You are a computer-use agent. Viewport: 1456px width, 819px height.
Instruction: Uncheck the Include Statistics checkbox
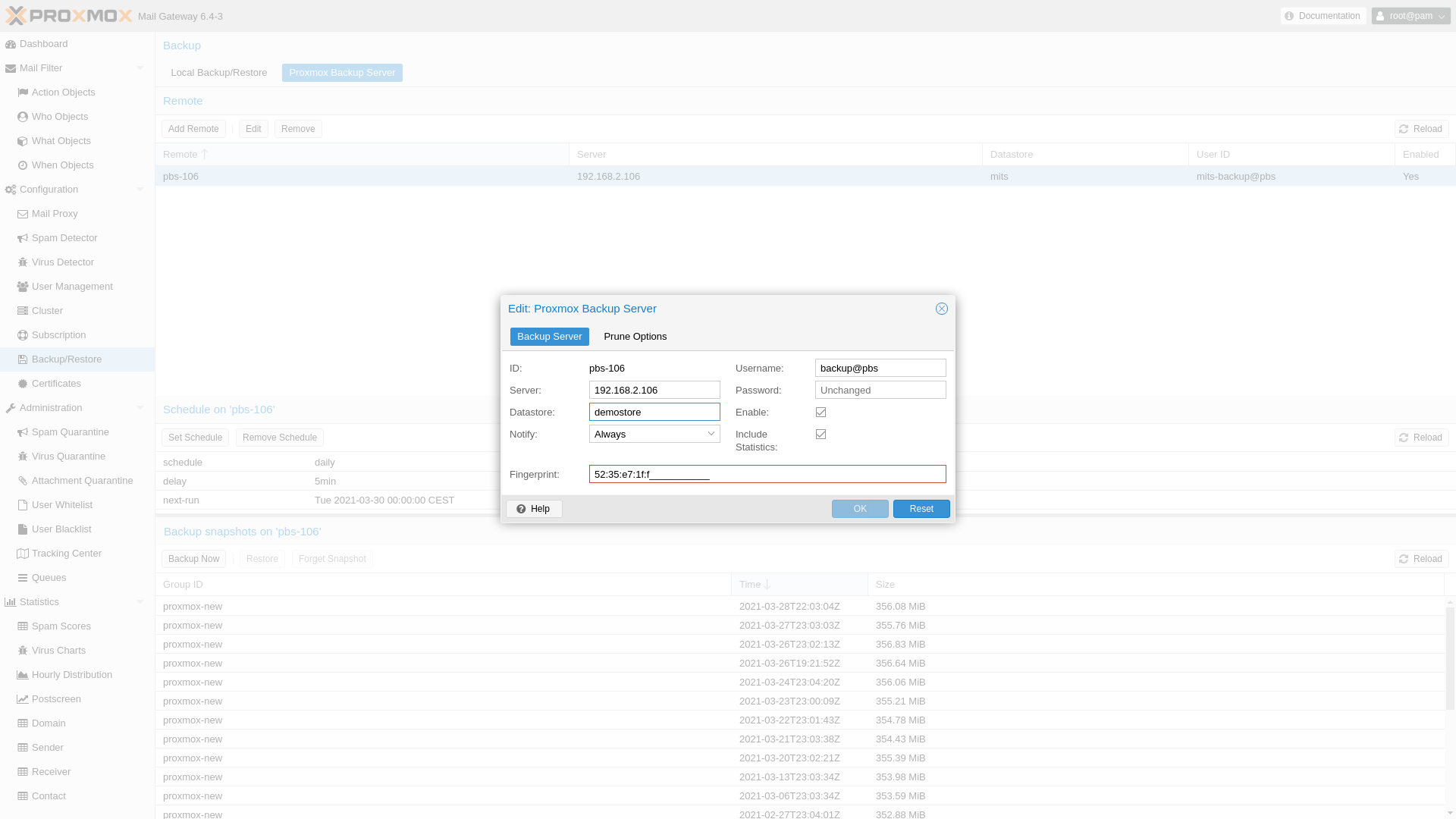(x=821, y=435)
